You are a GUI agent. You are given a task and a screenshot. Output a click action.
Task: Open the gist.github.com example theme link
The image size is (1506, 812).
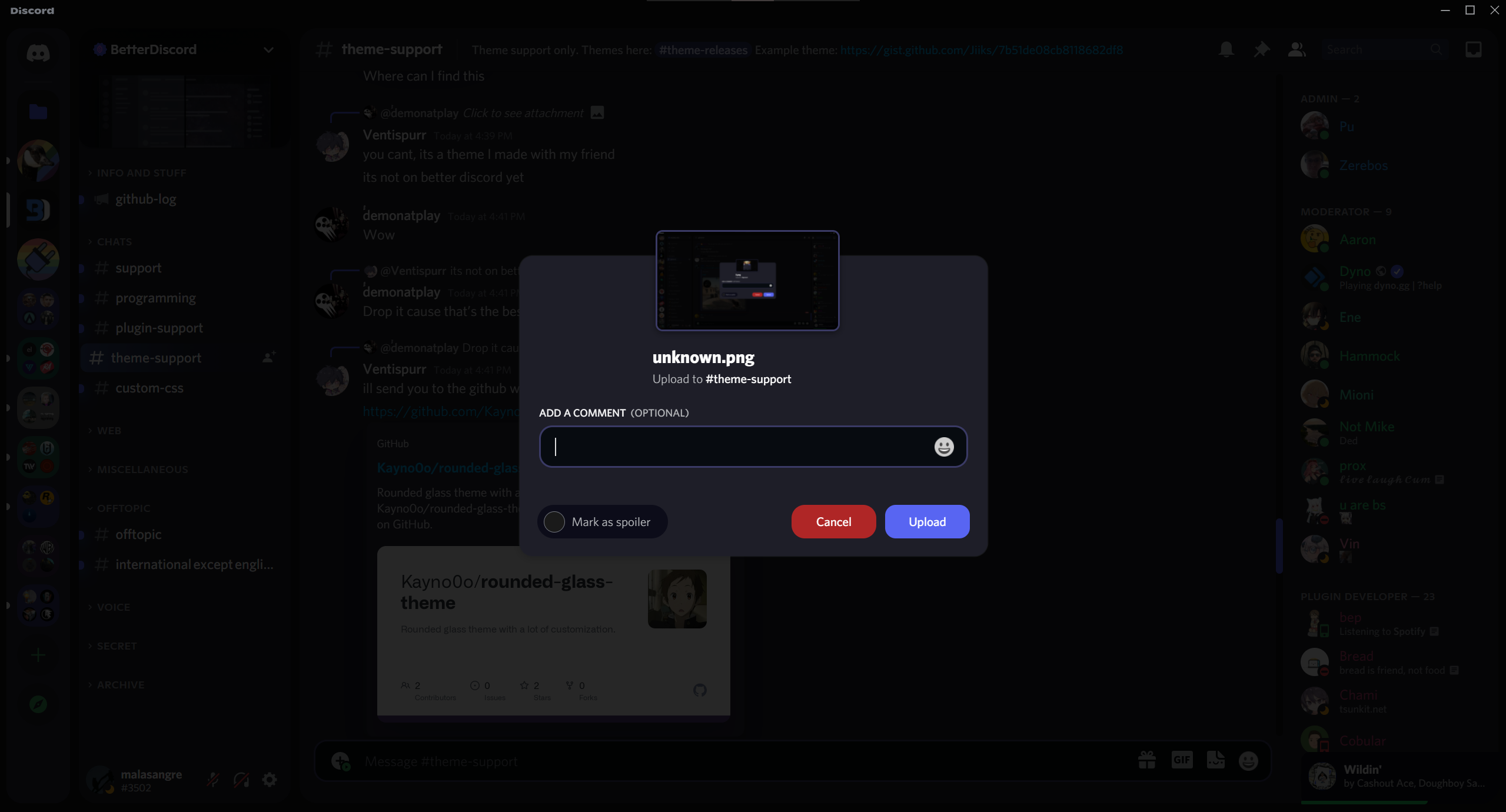(x=981, y=50)
